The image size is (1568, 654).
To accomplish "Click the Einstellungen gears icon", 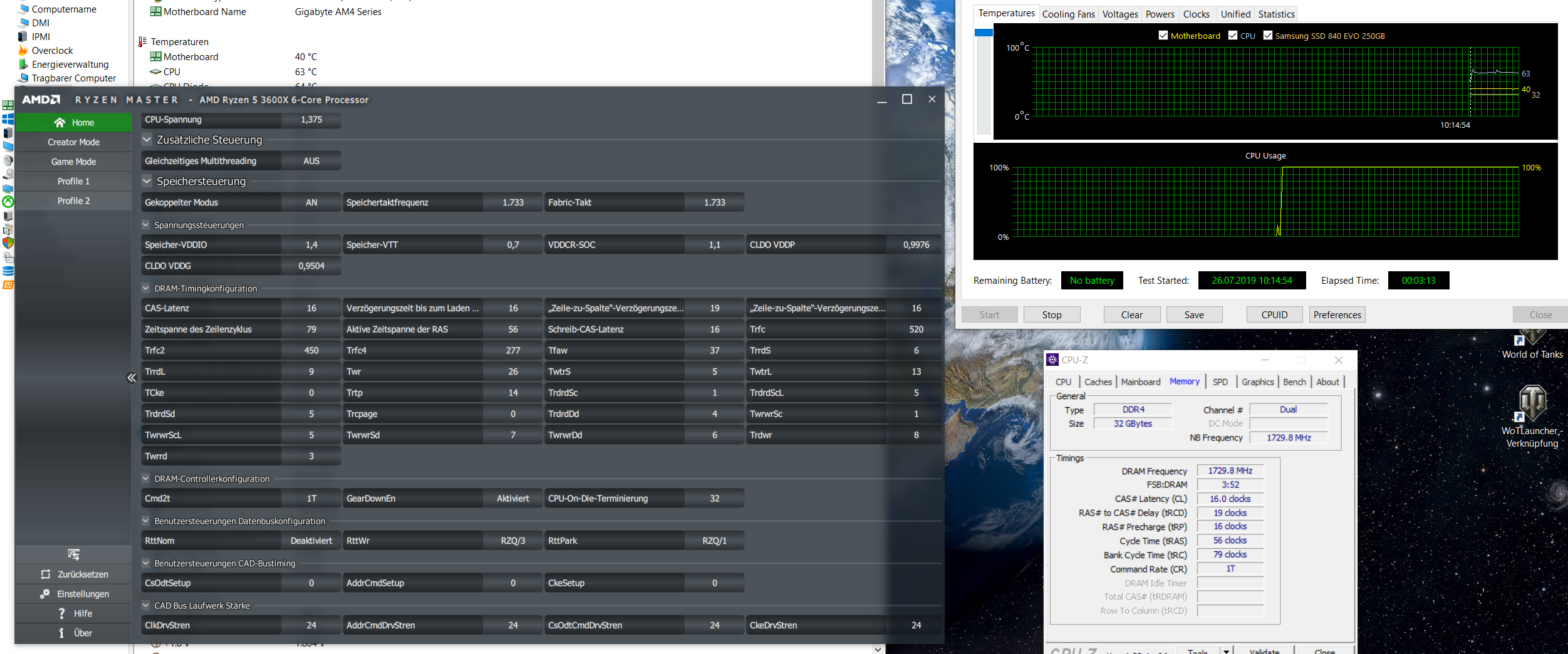I will [45, 594].
